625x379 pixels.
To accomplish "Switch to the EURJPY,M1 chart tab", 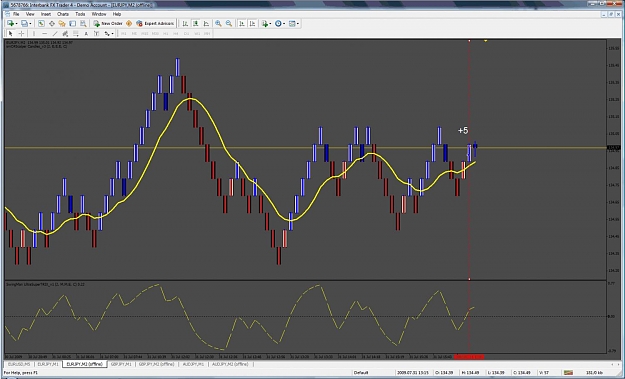I will 48,364.
